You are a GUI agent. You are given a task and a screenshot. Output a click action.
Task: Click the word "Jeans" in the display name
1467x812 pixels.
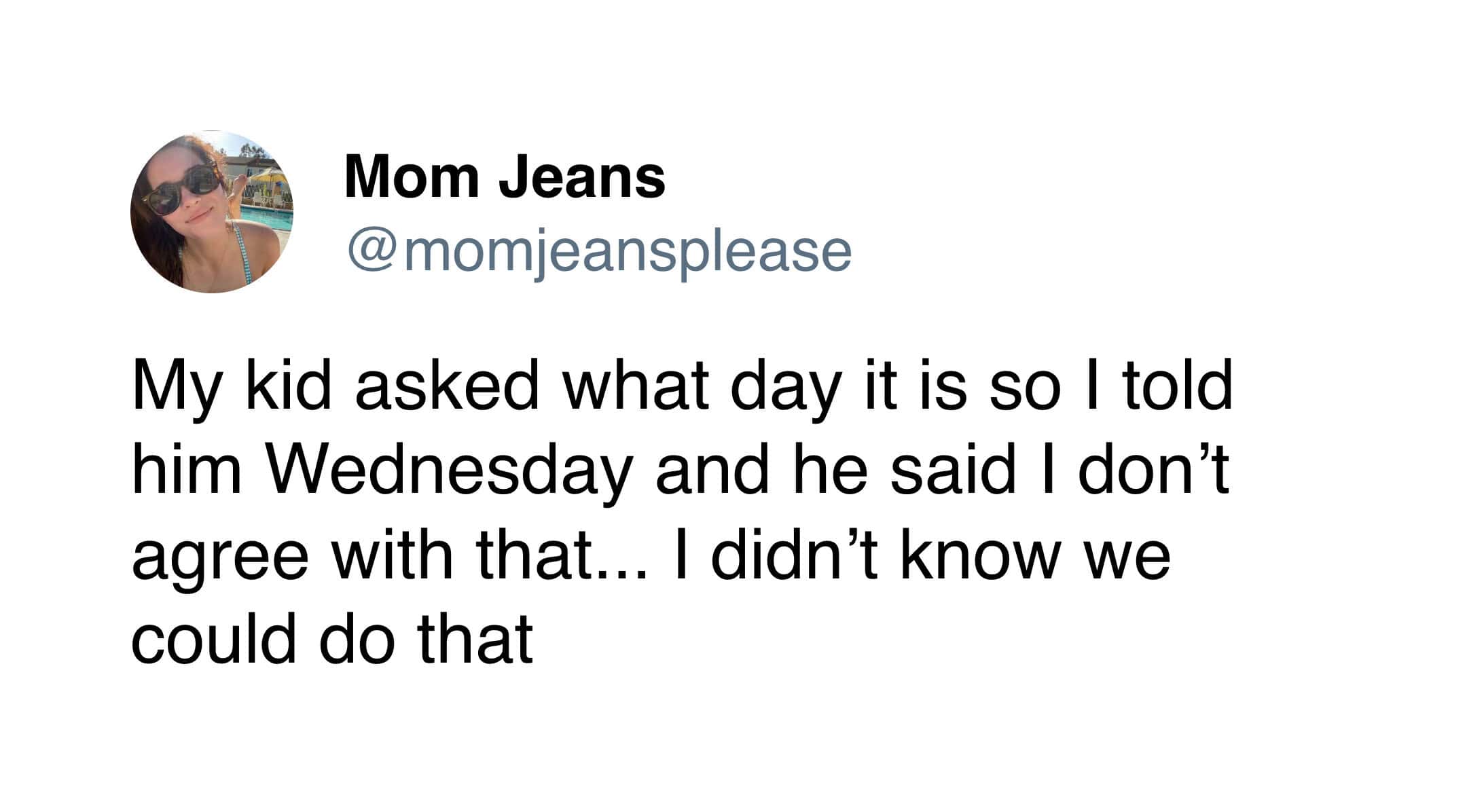(x=582, y=177)
